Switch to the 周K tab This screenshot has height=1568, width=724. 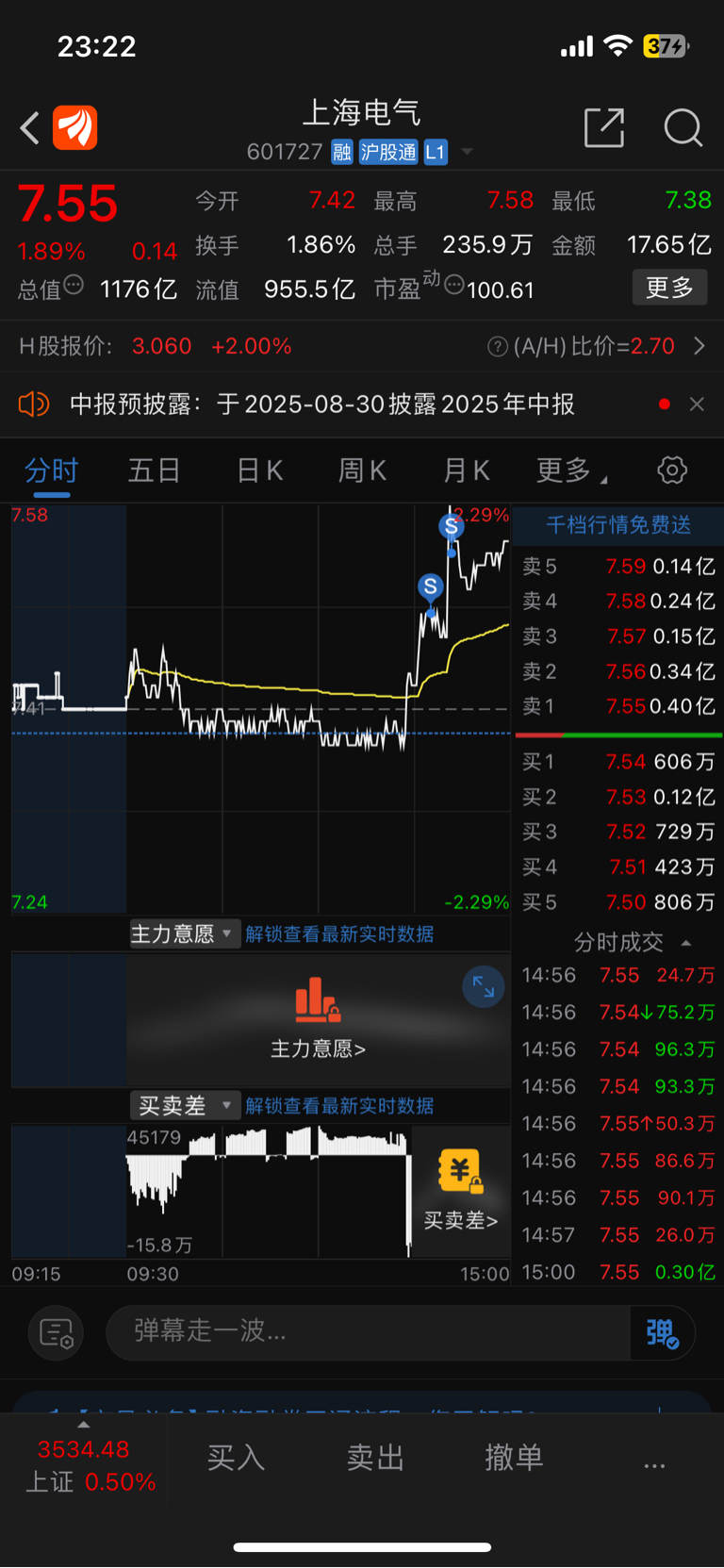363,470
